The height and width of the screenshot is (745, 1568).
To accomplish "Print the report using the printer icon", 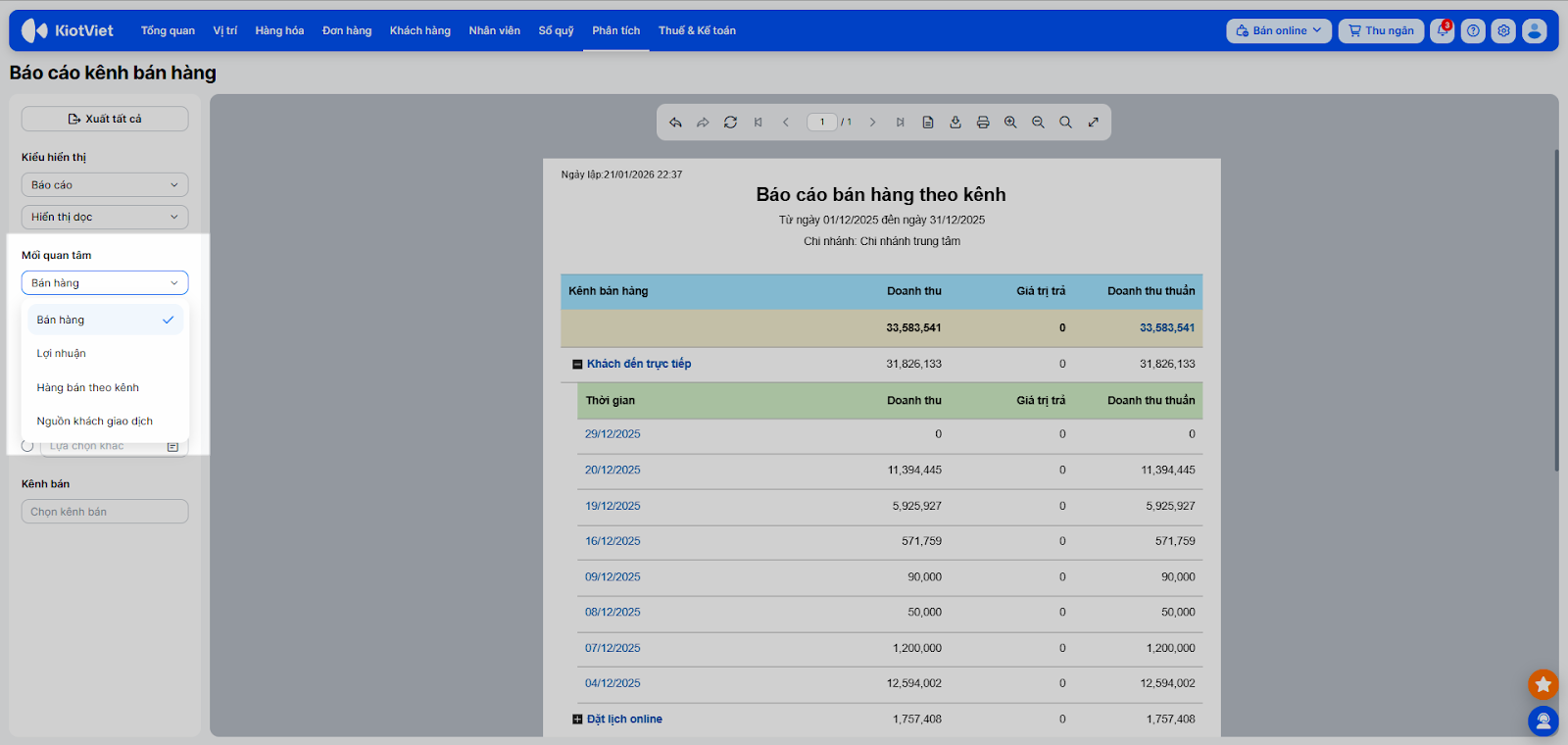I will click(983, 123).
